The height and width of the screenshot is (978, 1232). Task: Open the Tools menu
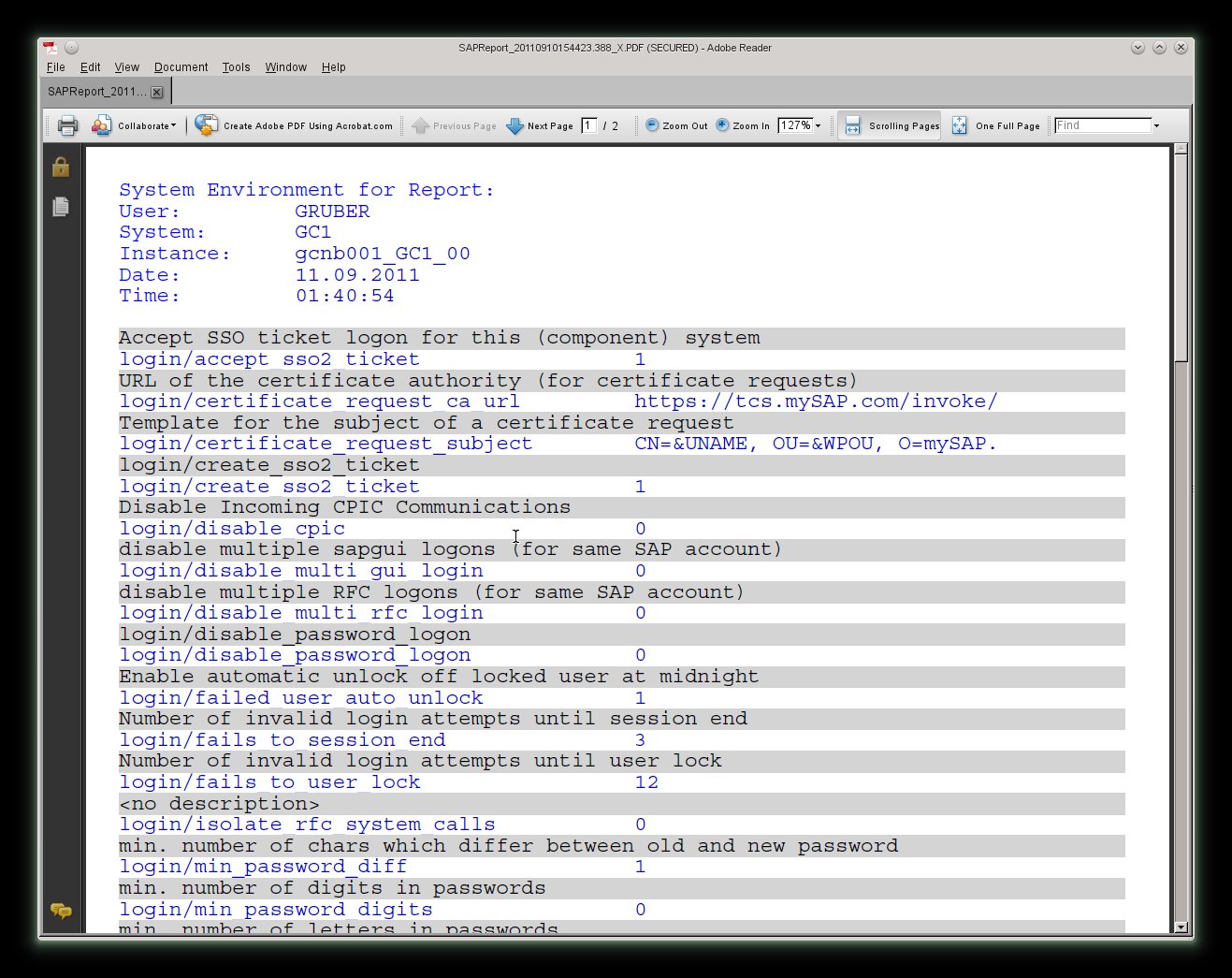point(236,67)
